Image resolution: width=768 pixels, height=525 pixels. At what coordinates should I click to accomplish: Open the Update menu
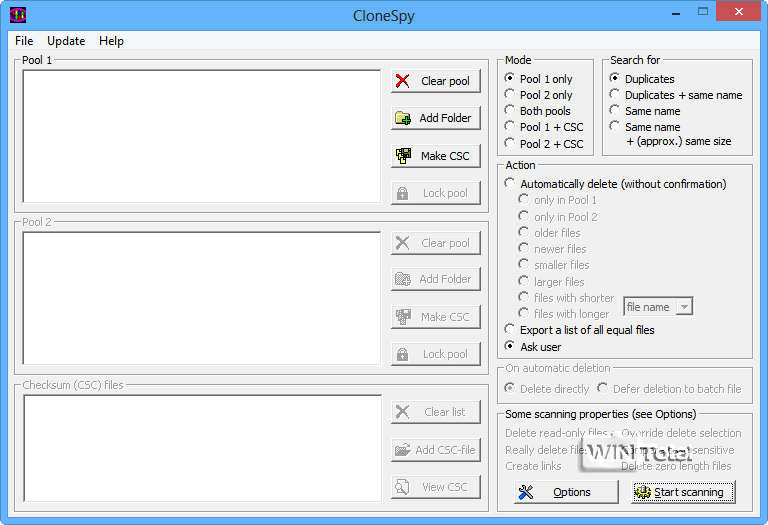tap(66, 41)
